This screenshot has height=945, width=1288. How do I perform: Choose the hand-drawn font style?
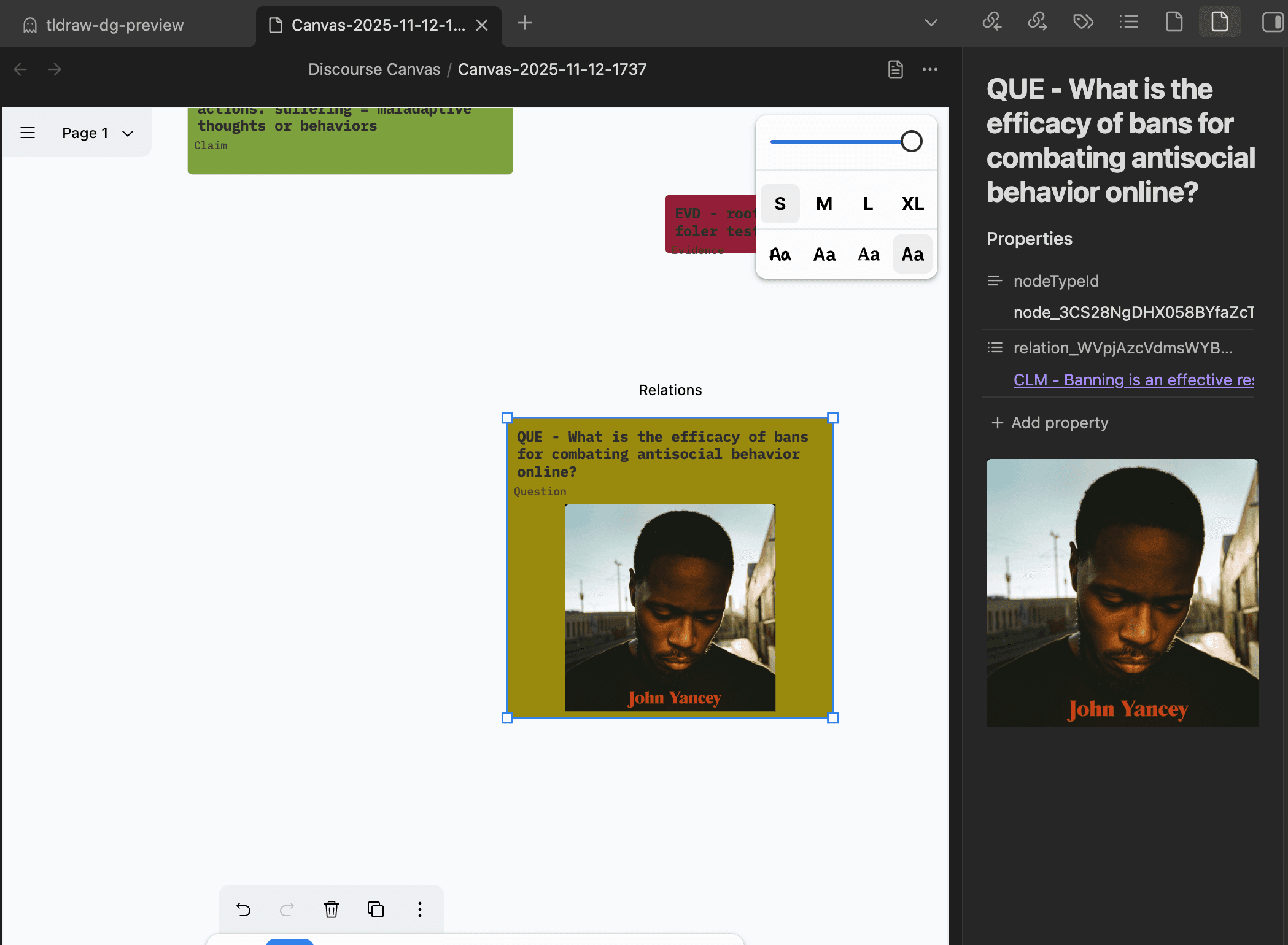[x=780, y=254]
